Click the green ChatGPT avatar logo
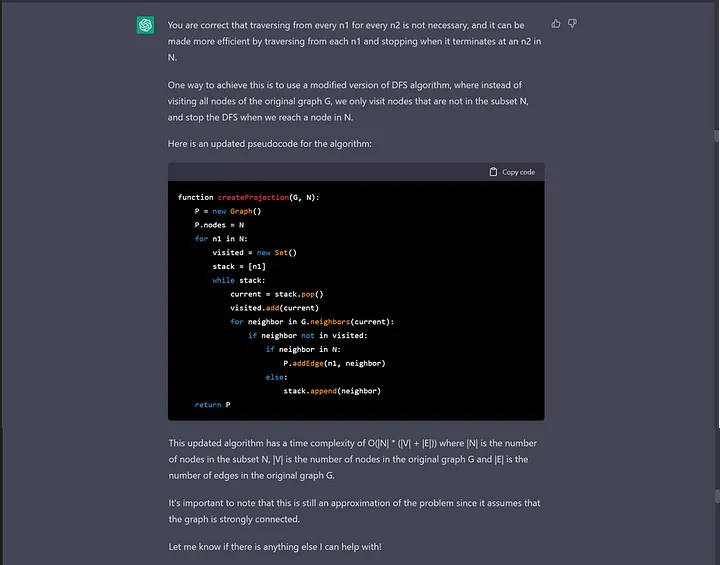This screenshot has width=720, height=565. [x=145, y=25]
